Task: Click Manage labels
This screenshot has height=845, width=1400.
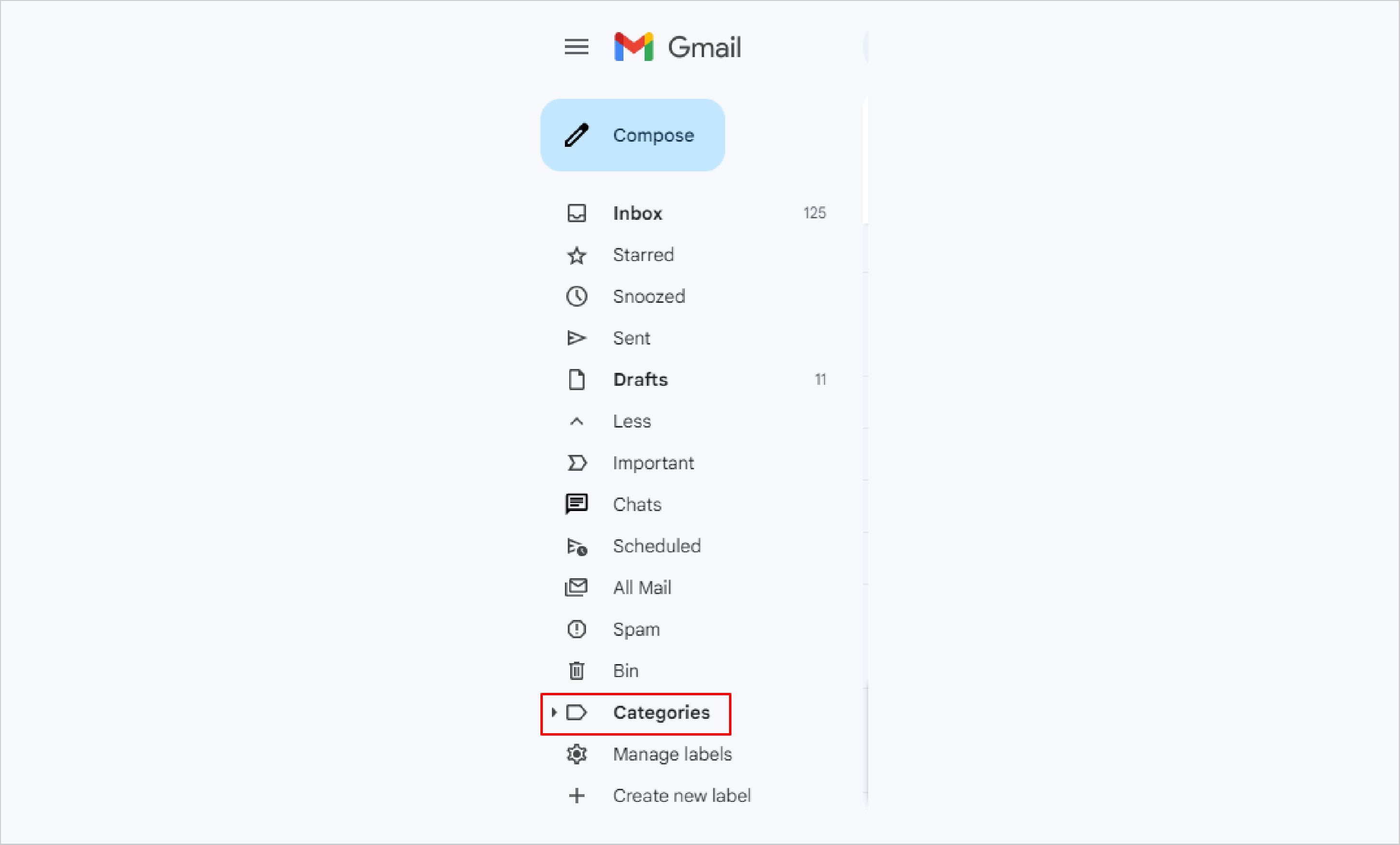Action: (671, 754)
